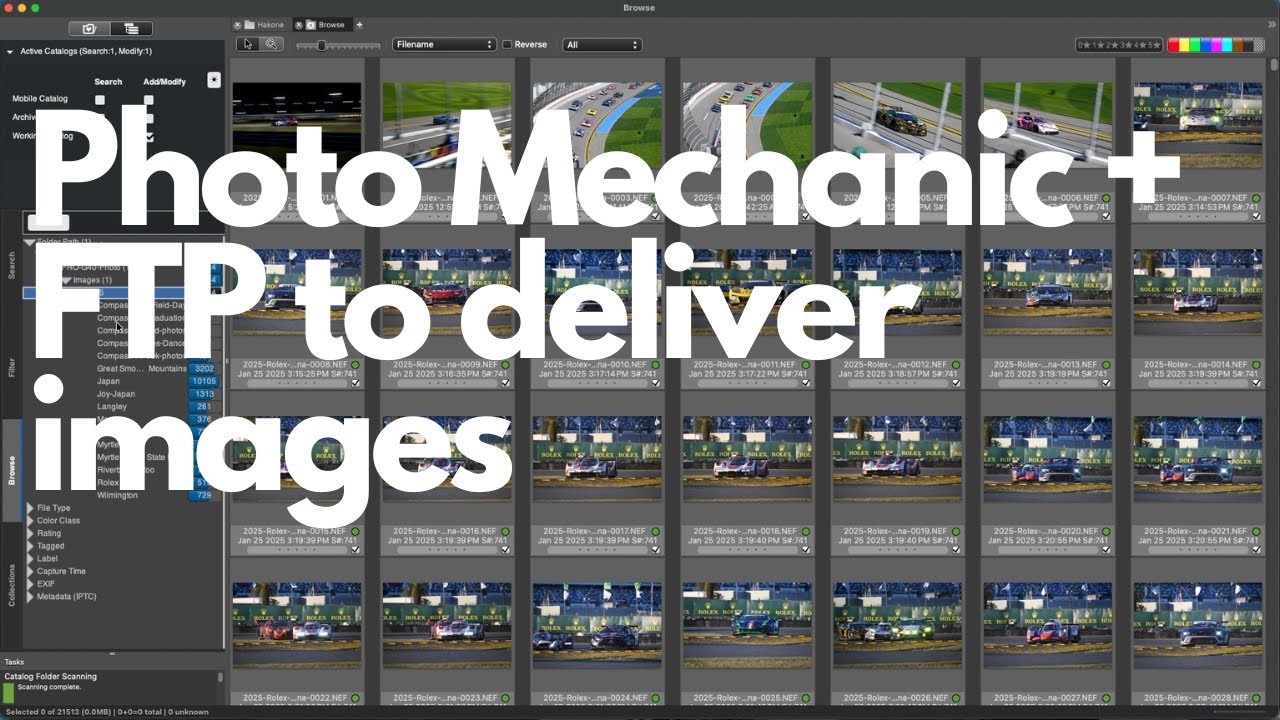The height and width of the screenshot is (720, 1280).
Task: Expand the Color Class filter
Action: (30, 521)
